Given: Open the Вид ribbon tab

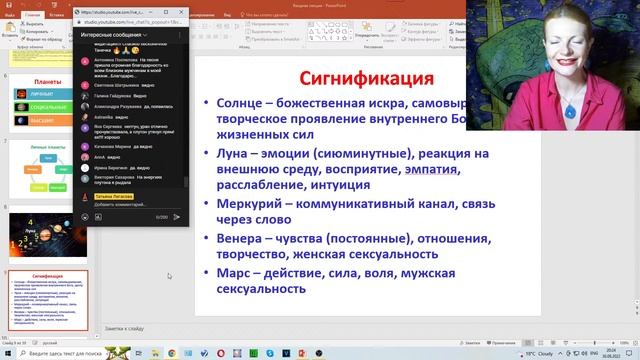Looking at the screenshot, I should (x=227, y=15).
